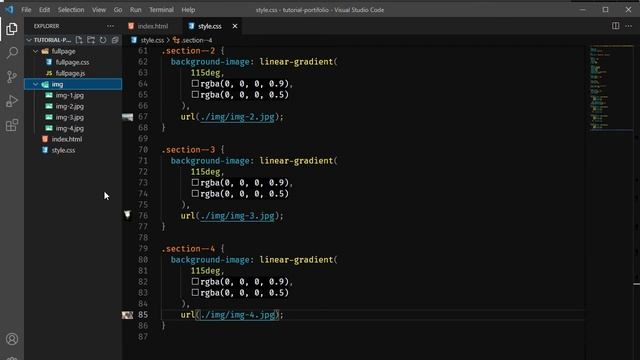This screenshot has height=360, width=640.
Task: Open color picker swatch on line 74
Action: pos(195,193)
